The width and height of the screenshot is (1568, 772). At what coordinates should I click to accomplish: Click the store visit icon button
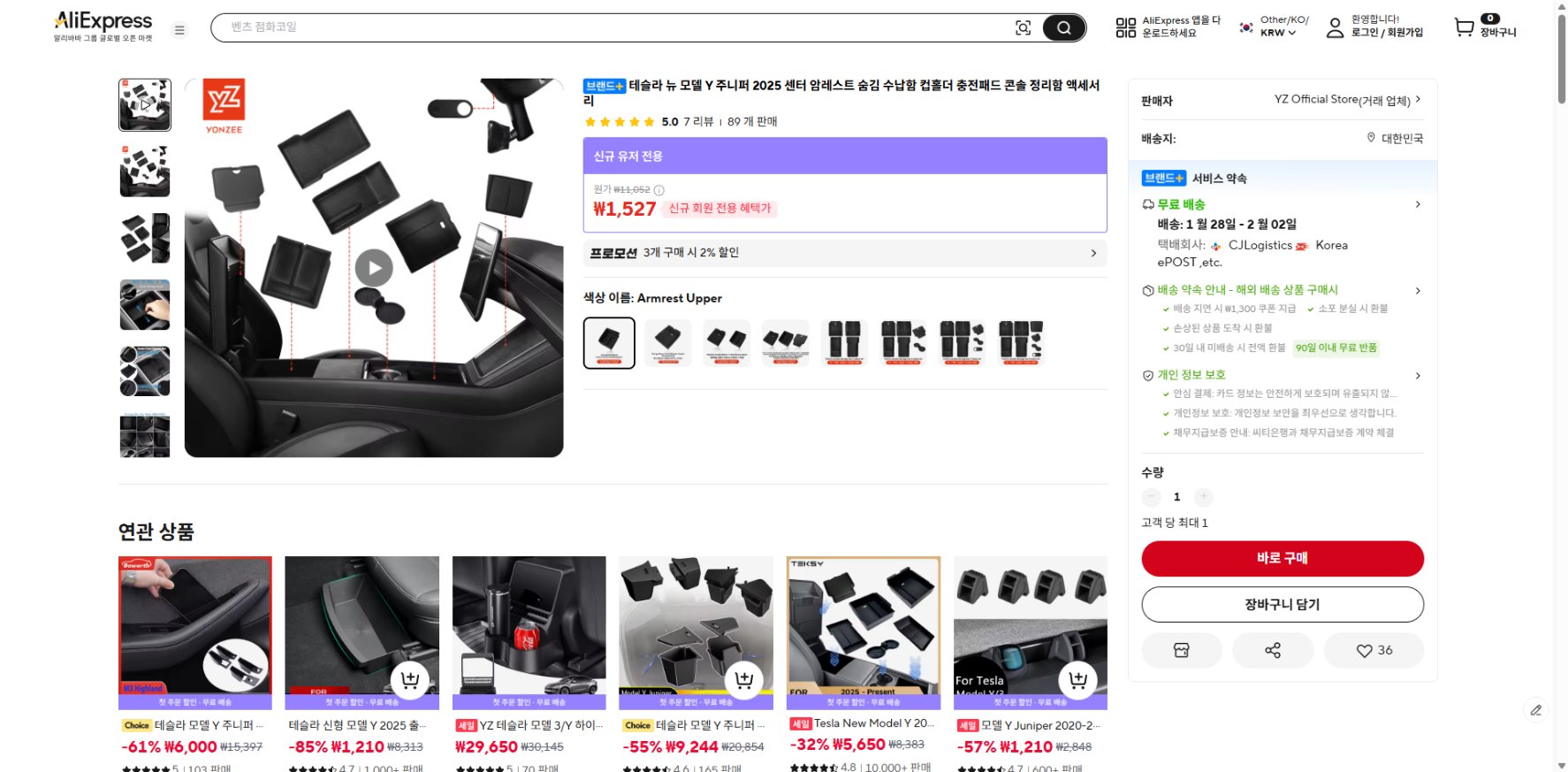click(x=1182, y=650)
